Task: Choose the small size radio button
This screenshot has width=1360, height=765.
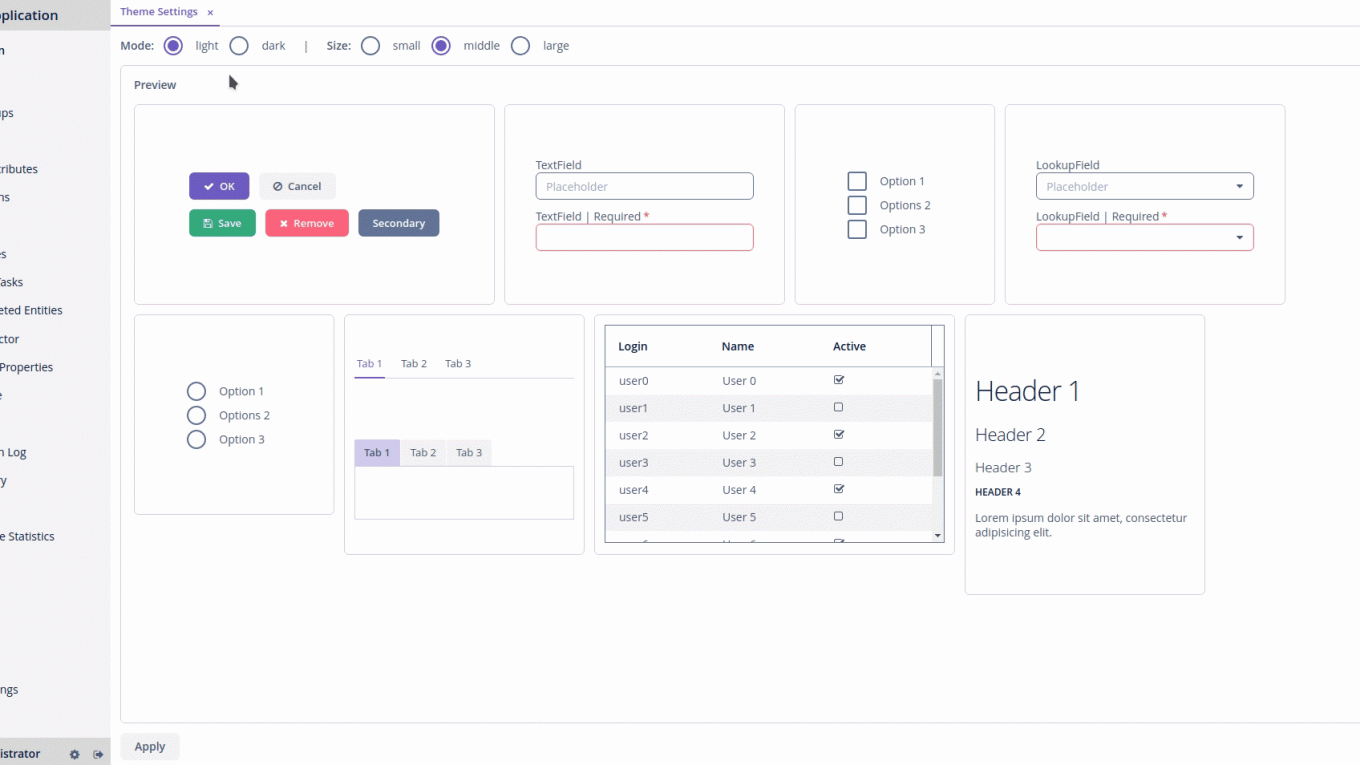Action: point(371,46)
